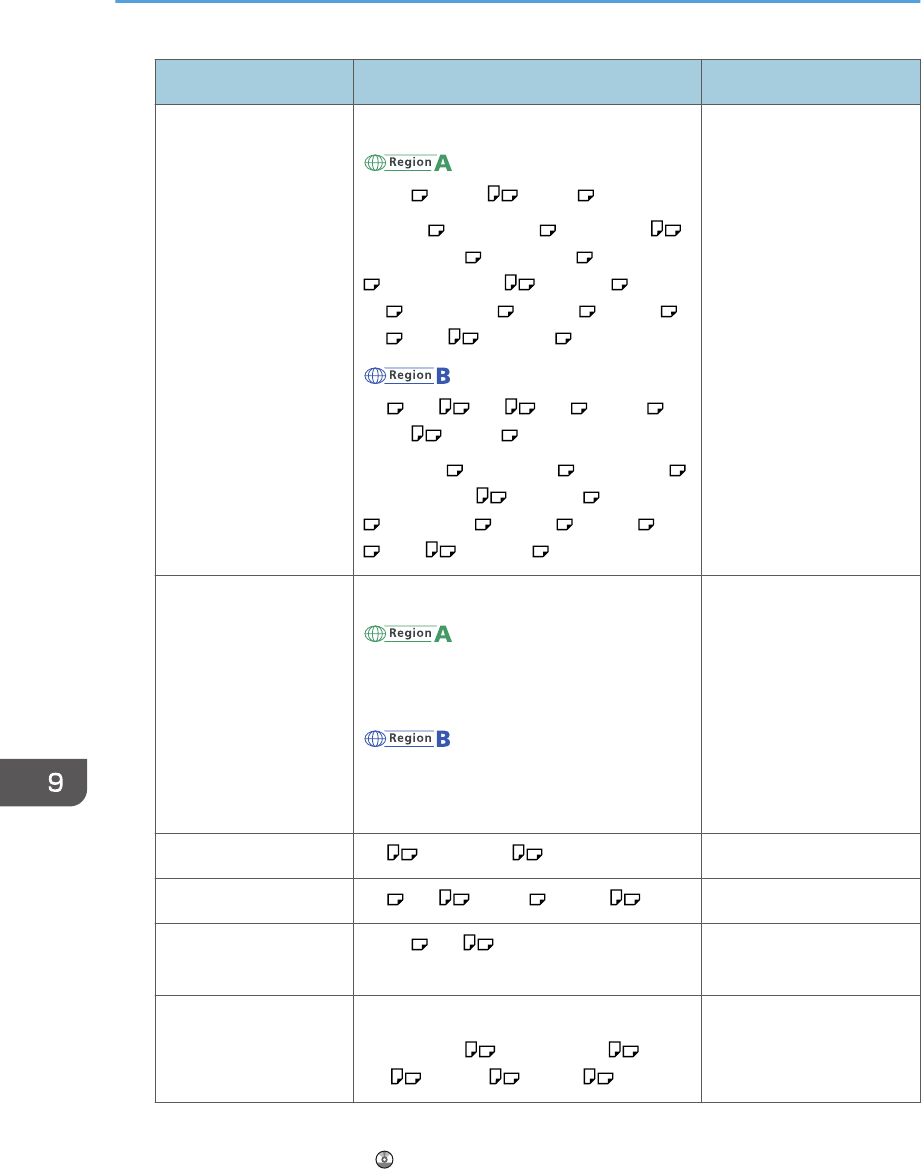Click first landscape paper icon in fourth table row
The height and width of the screenshot is (1169, 921).
pyautogui.click(x=395, y=899)
